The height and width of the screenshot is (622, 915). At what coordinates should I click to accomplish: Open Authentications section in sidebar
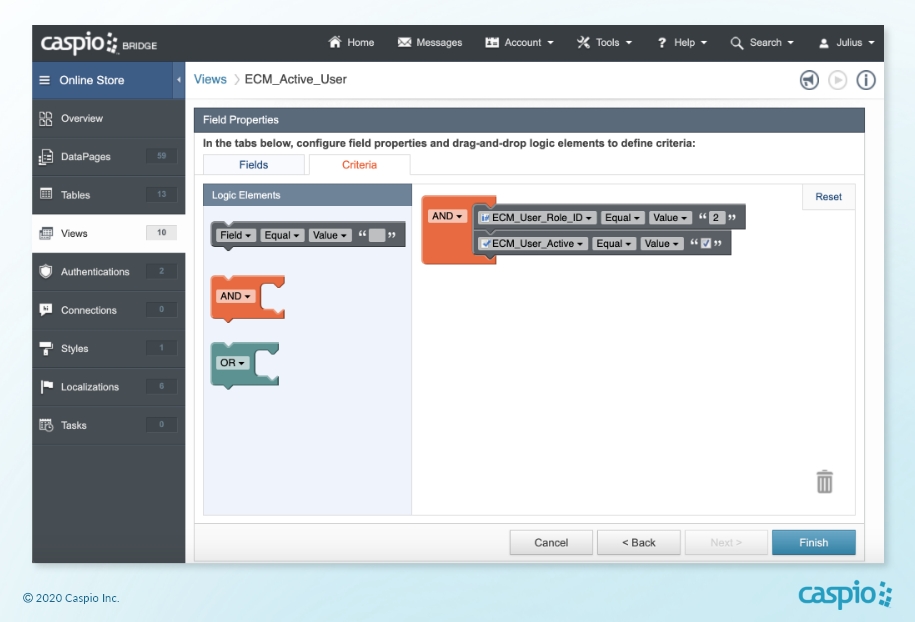click(94, 272)
